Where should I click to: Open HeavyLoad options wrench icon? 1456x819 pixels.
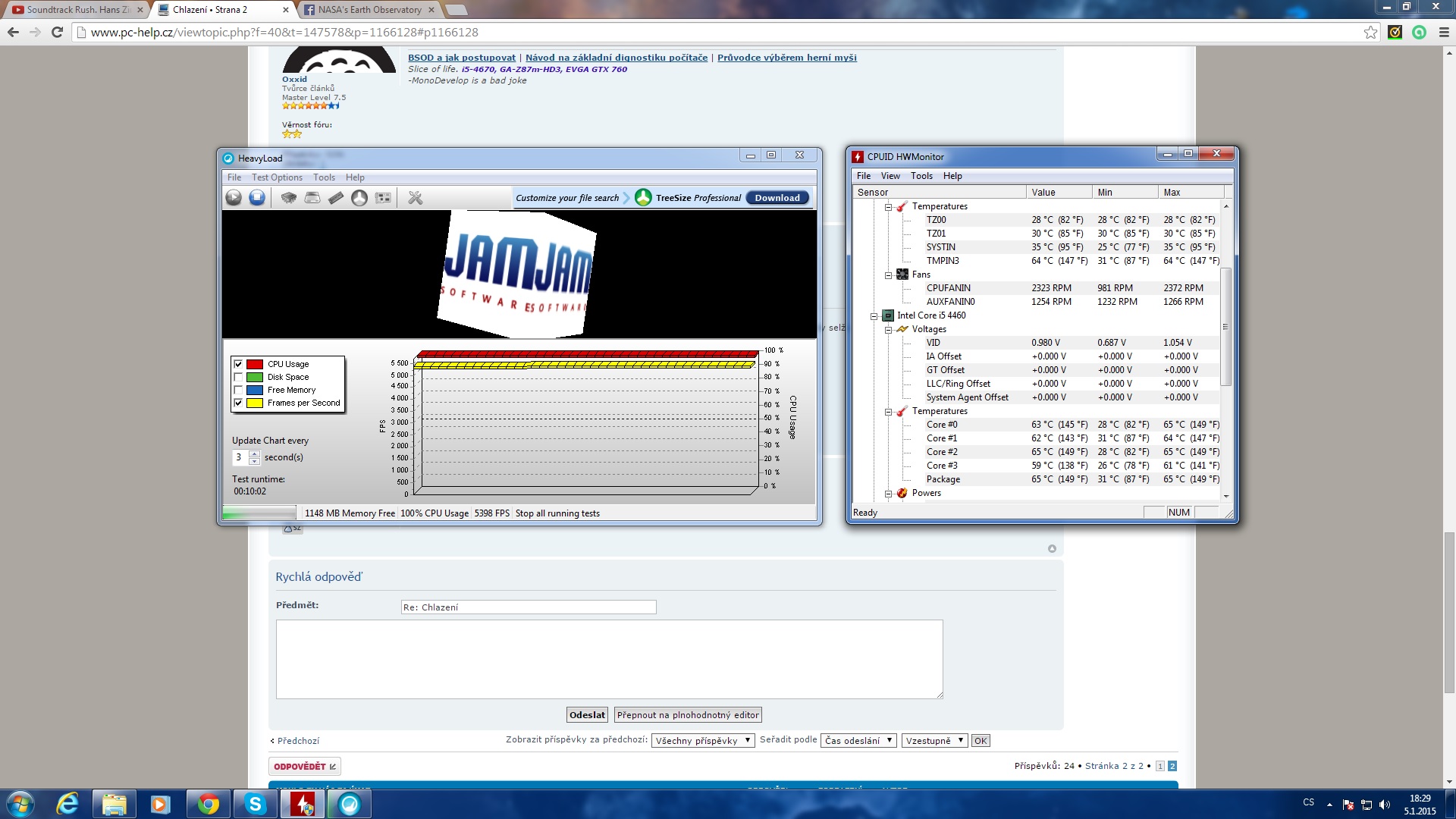coord(415,198)
